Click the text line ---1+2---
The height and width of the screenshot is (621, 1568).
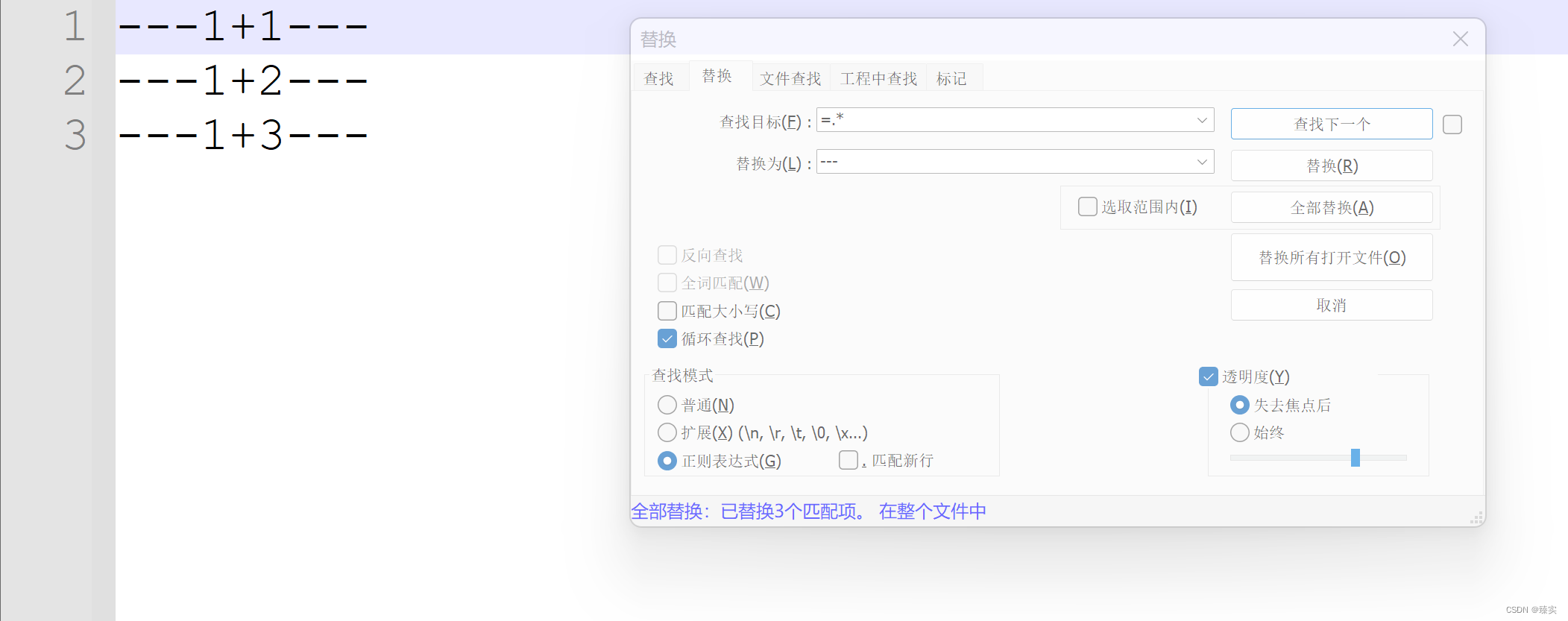coord(243,81)
